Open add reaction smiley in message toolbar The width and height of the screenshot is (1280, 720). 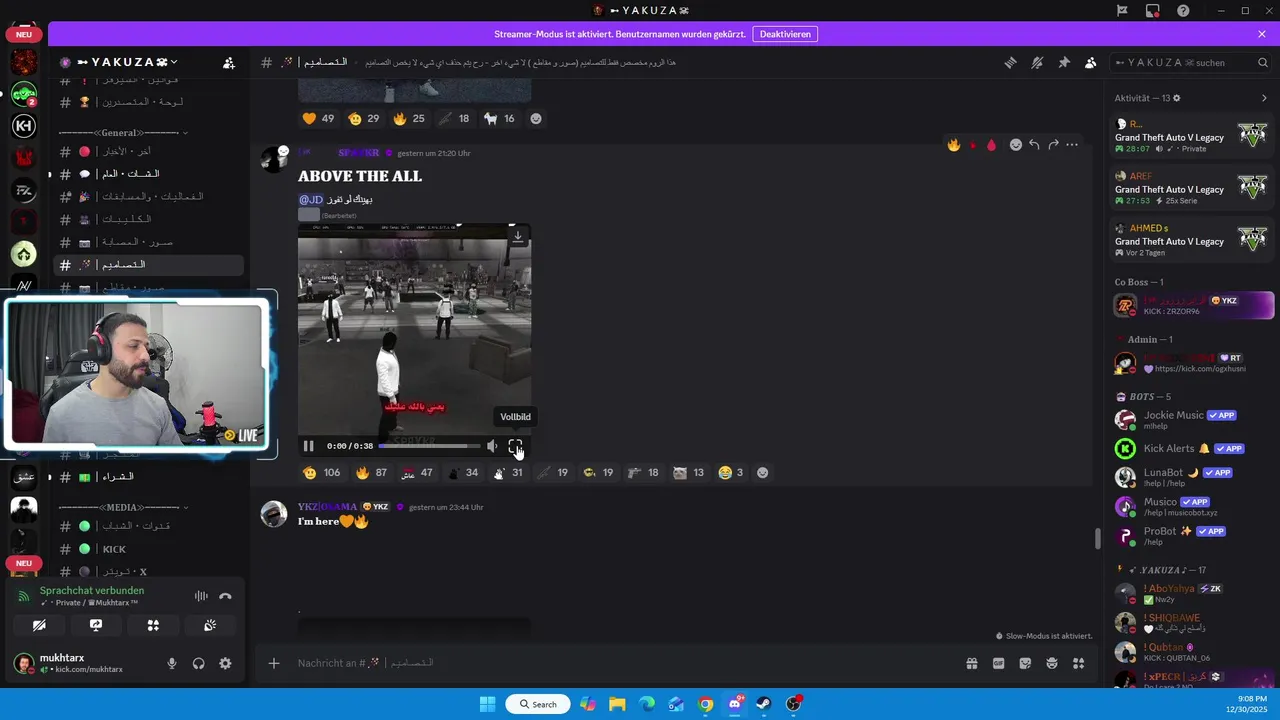1016,145
